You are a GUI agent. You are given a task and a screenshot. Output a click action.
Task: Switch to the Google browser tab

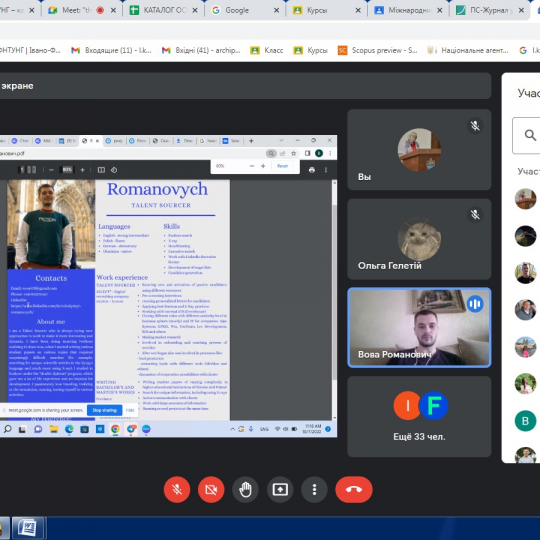click(x=245, y=10)
